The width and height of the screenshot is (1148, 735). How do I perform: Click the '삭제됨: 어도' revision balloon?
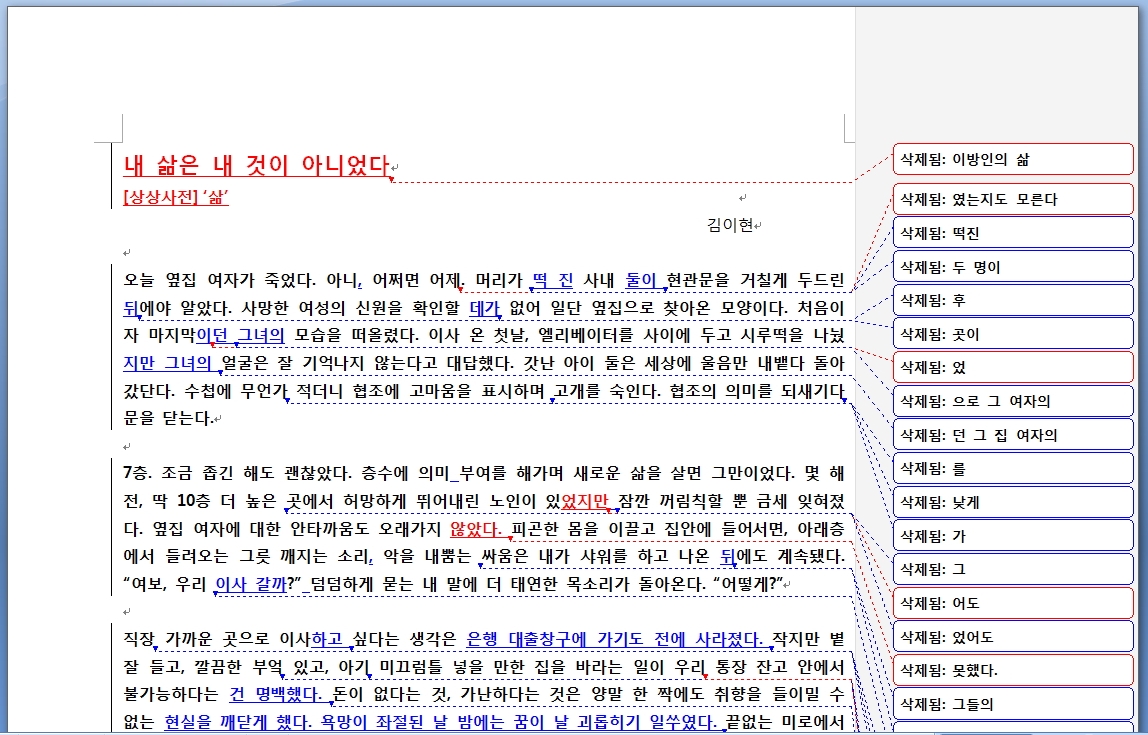[x=1012, y=603]
